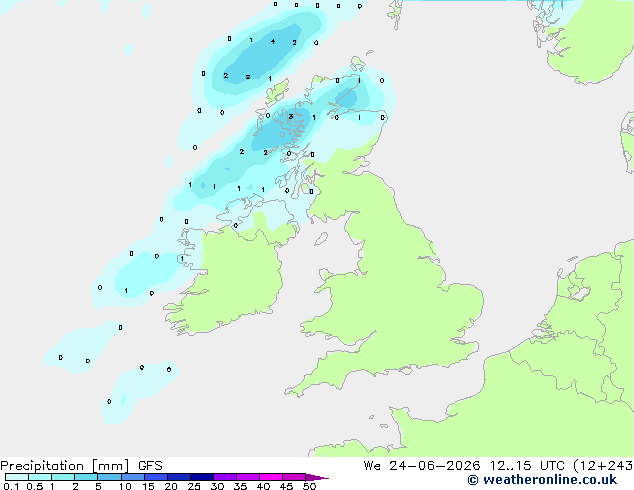The width and height of the screenshot is (634, 490).
Task: Click the '45' legend scale label
Action: point(286,486)
